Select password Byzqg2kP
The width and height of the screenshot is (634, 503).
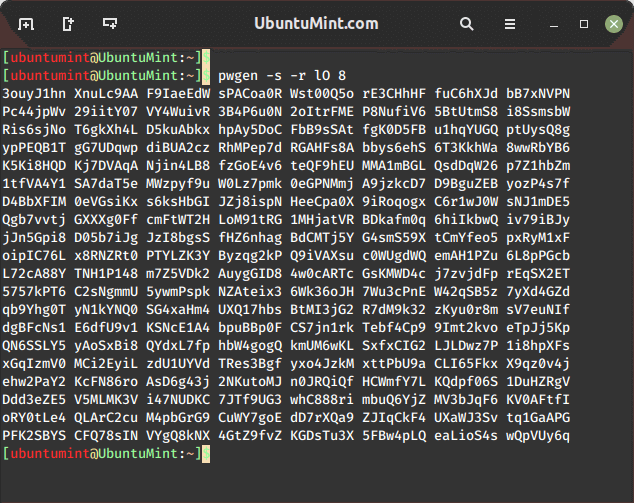tap(250, 256)
